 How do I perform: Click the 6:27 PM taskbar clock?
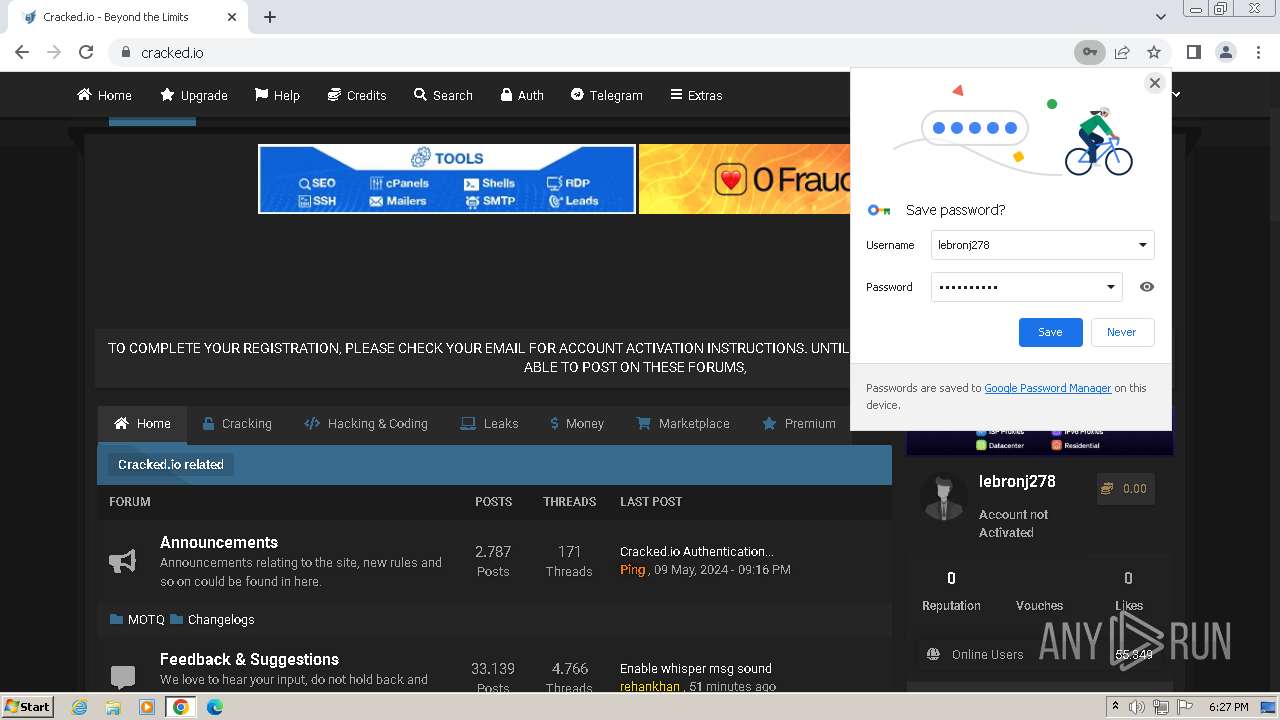1228,707
